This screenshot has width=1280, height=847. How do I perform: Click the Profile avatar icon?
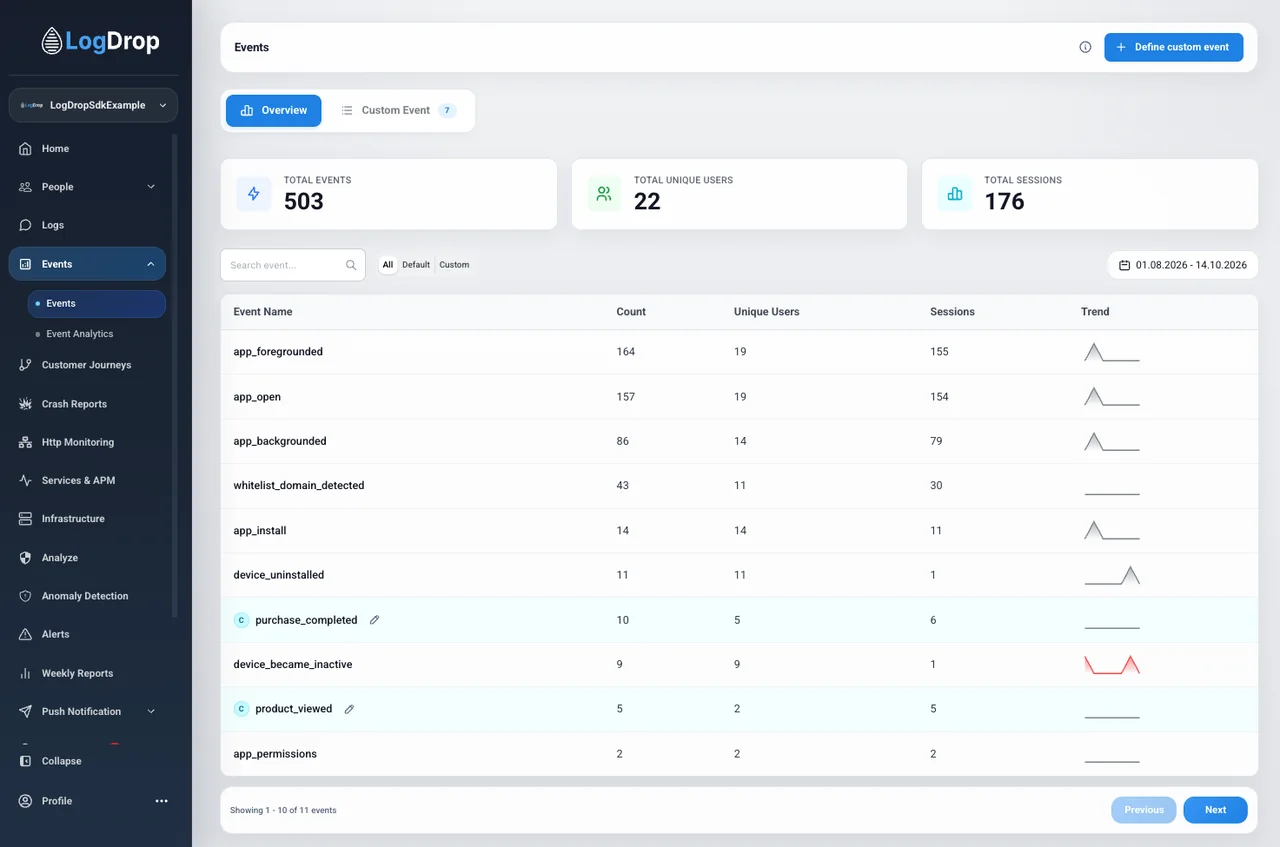pos(26,801)
